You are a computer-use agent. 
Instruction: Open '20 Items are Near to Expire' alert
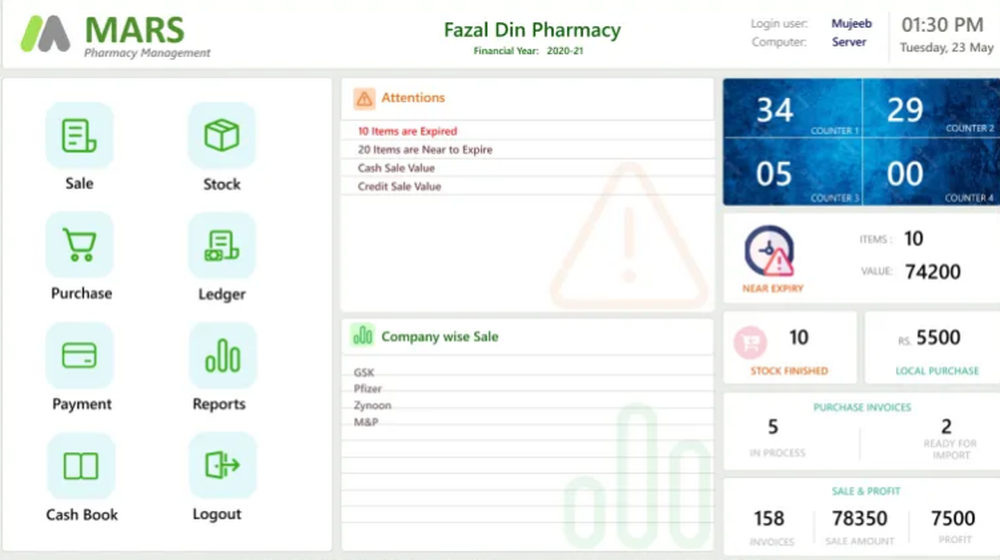pyautogui.click(x=425, y=149)
